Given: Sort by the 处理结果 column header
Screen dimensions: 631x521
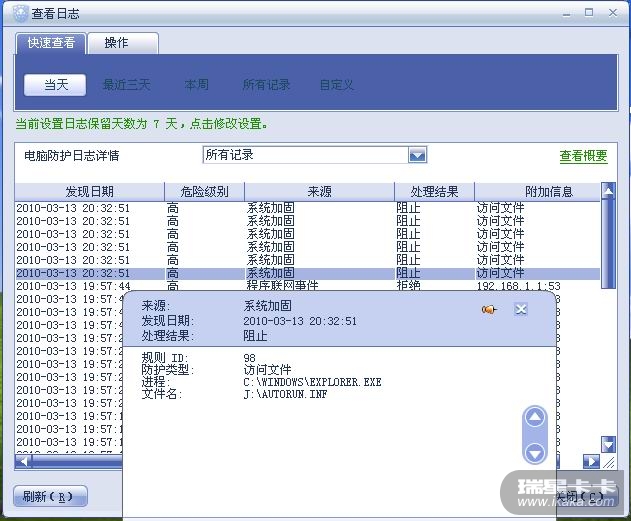Looking at the screenshot, I should pyautogui.click(x=434, y=192).
